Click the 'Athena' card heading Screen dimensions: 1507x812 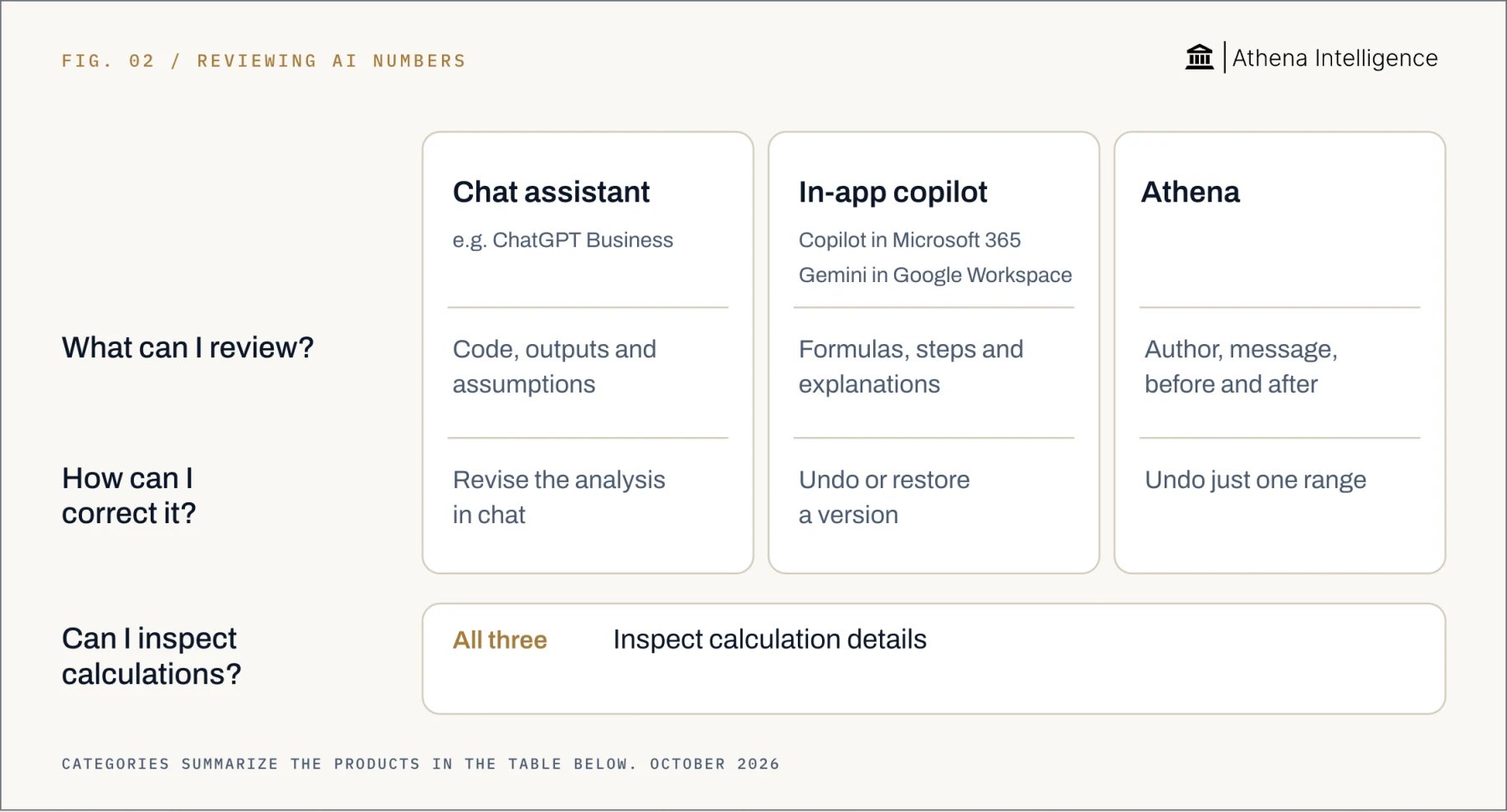(x=1190, y=192)
